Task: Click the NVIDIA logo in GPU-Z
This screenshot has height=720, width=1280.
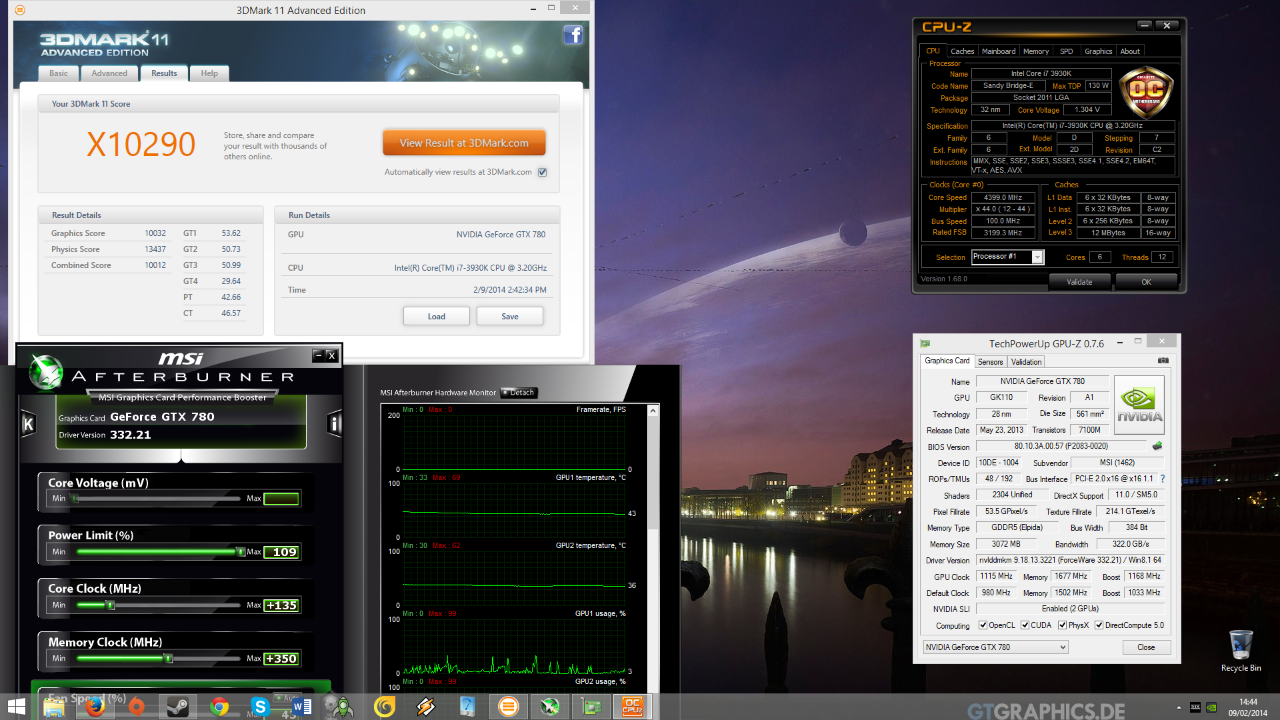Action: 1140,405
